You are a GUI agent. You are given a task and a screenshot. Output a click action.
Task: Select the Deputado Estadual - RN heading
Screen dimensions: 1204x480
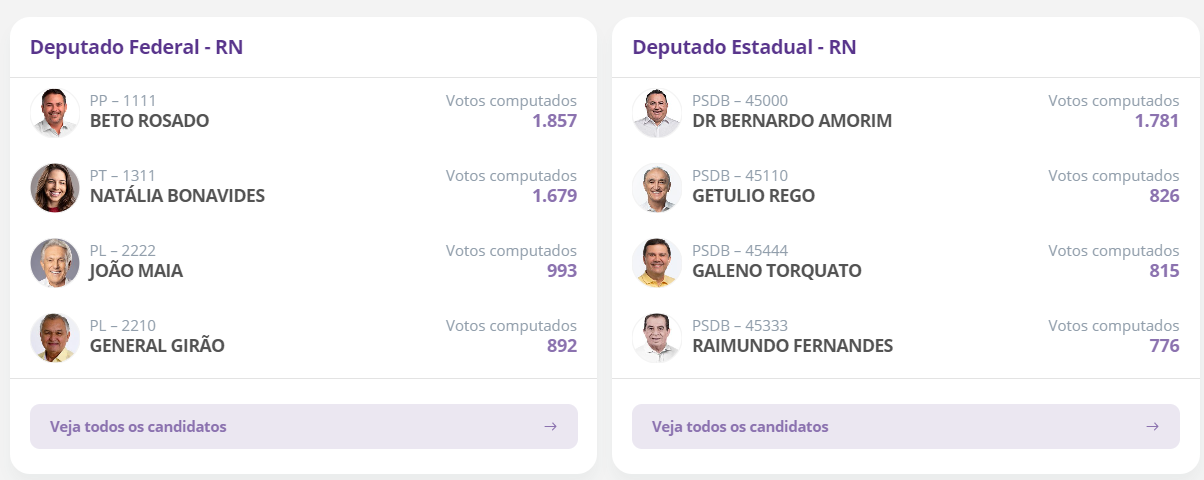(744, 47)
